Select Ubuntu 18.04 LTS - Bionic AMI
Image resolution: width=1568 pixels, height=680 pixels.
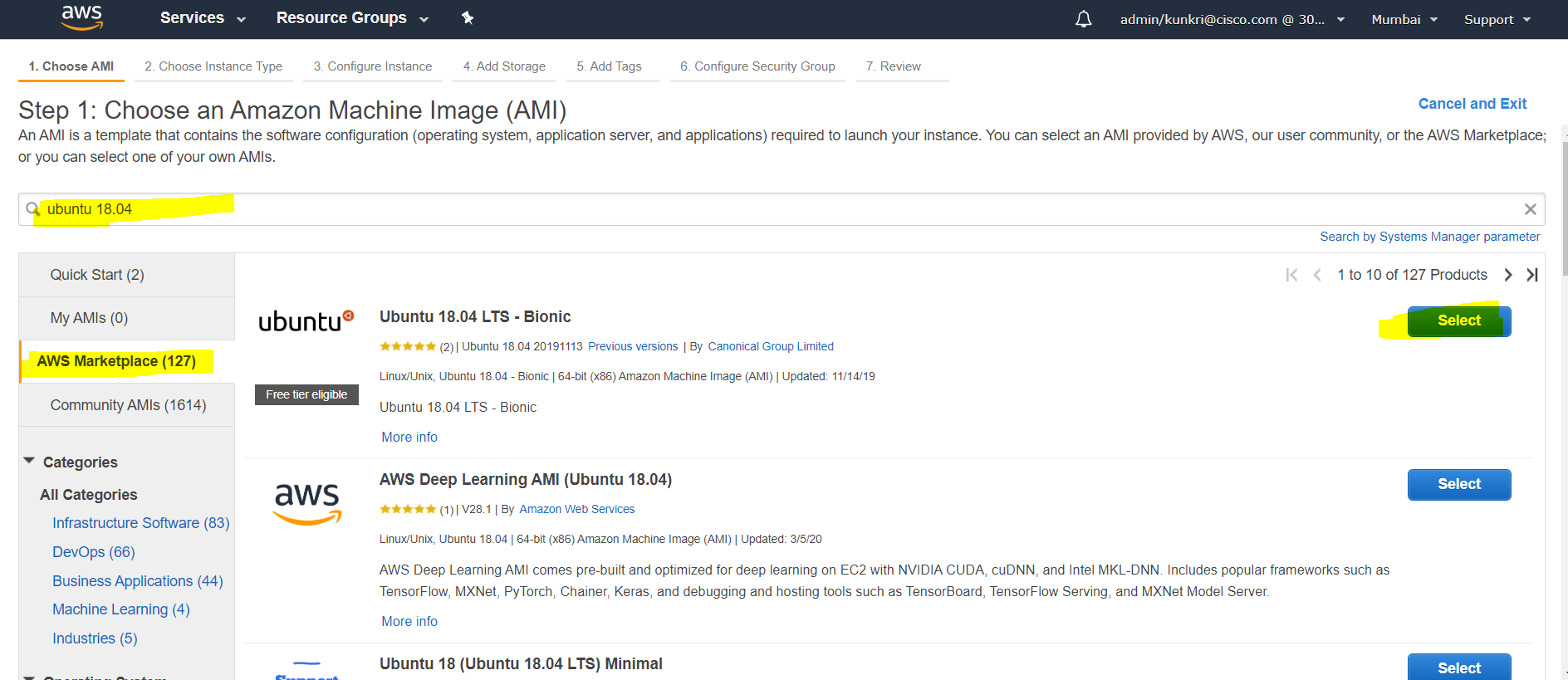tap(1459, 321)
